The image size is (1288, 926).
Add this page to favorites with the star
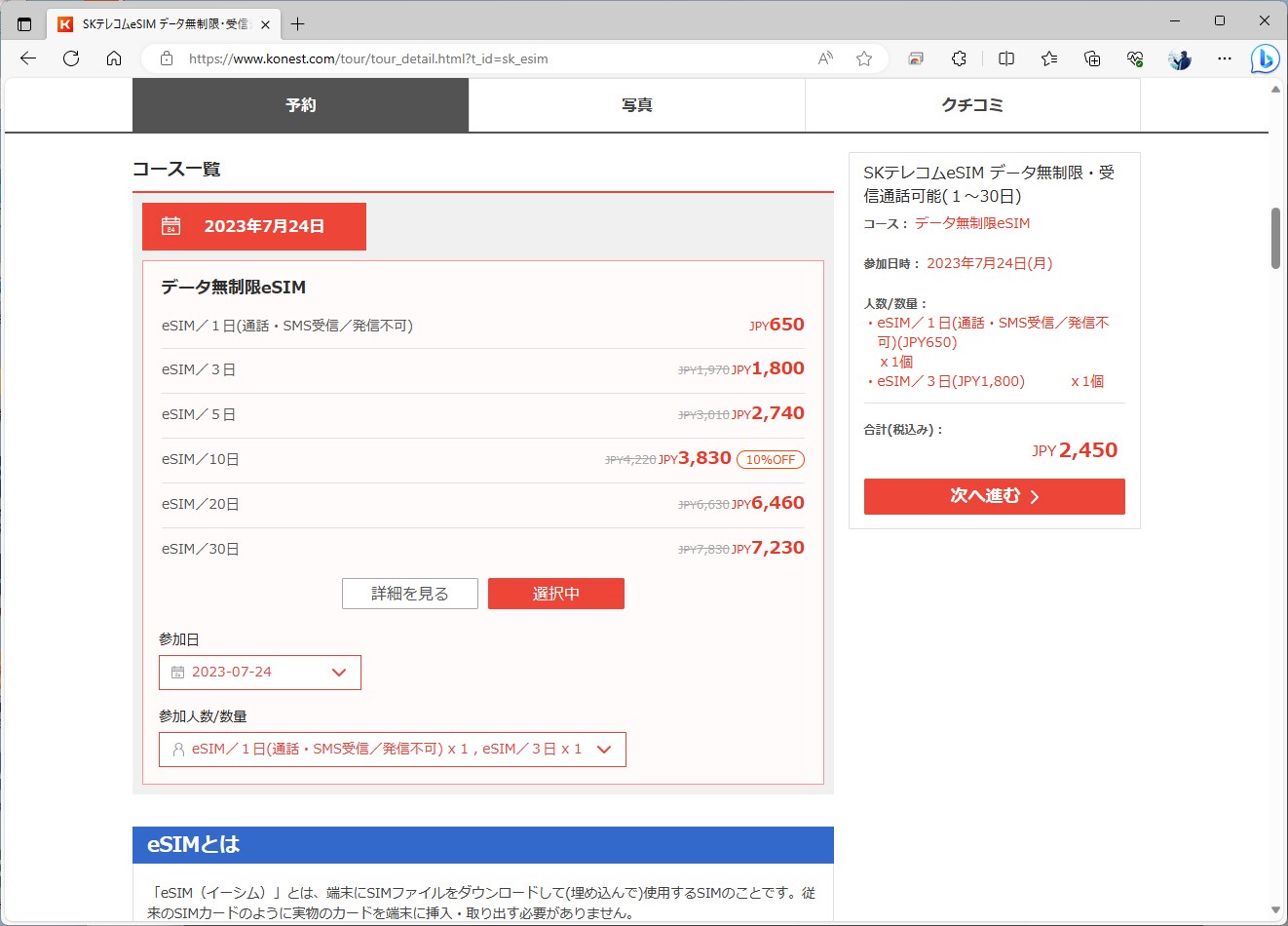[863, 58]
